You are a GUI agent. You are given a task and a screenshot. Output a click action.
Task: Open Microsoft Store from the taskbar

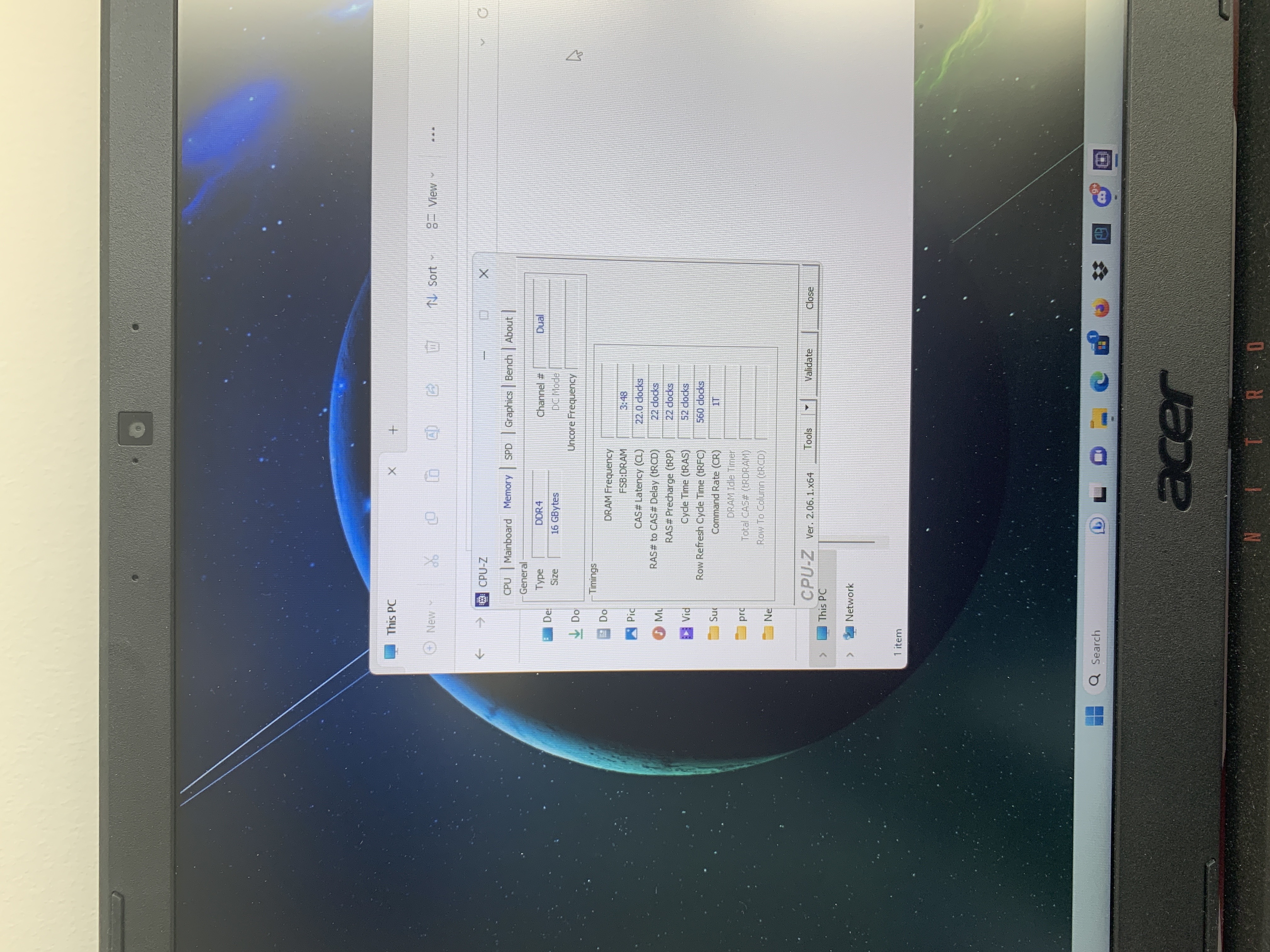1100,344
